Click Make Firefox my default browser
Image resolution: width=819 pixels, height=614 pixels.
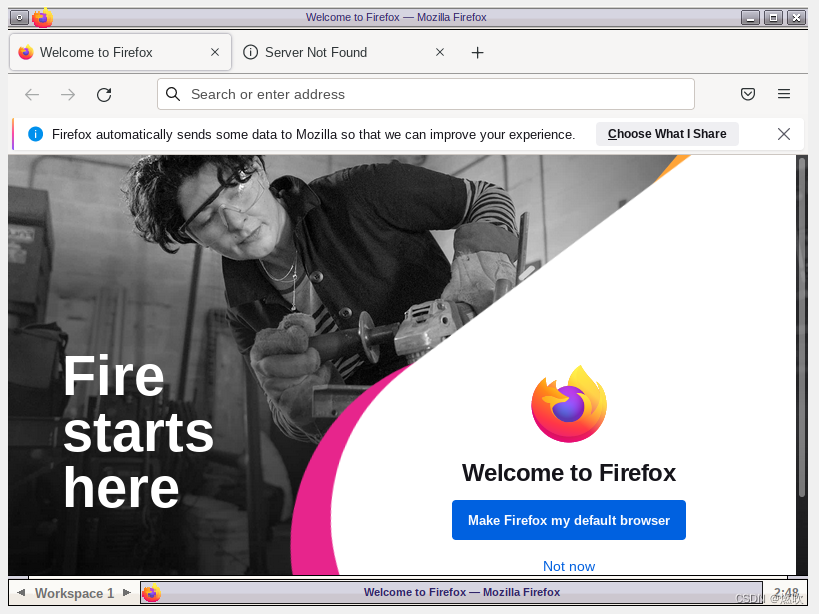pos(569,520)
